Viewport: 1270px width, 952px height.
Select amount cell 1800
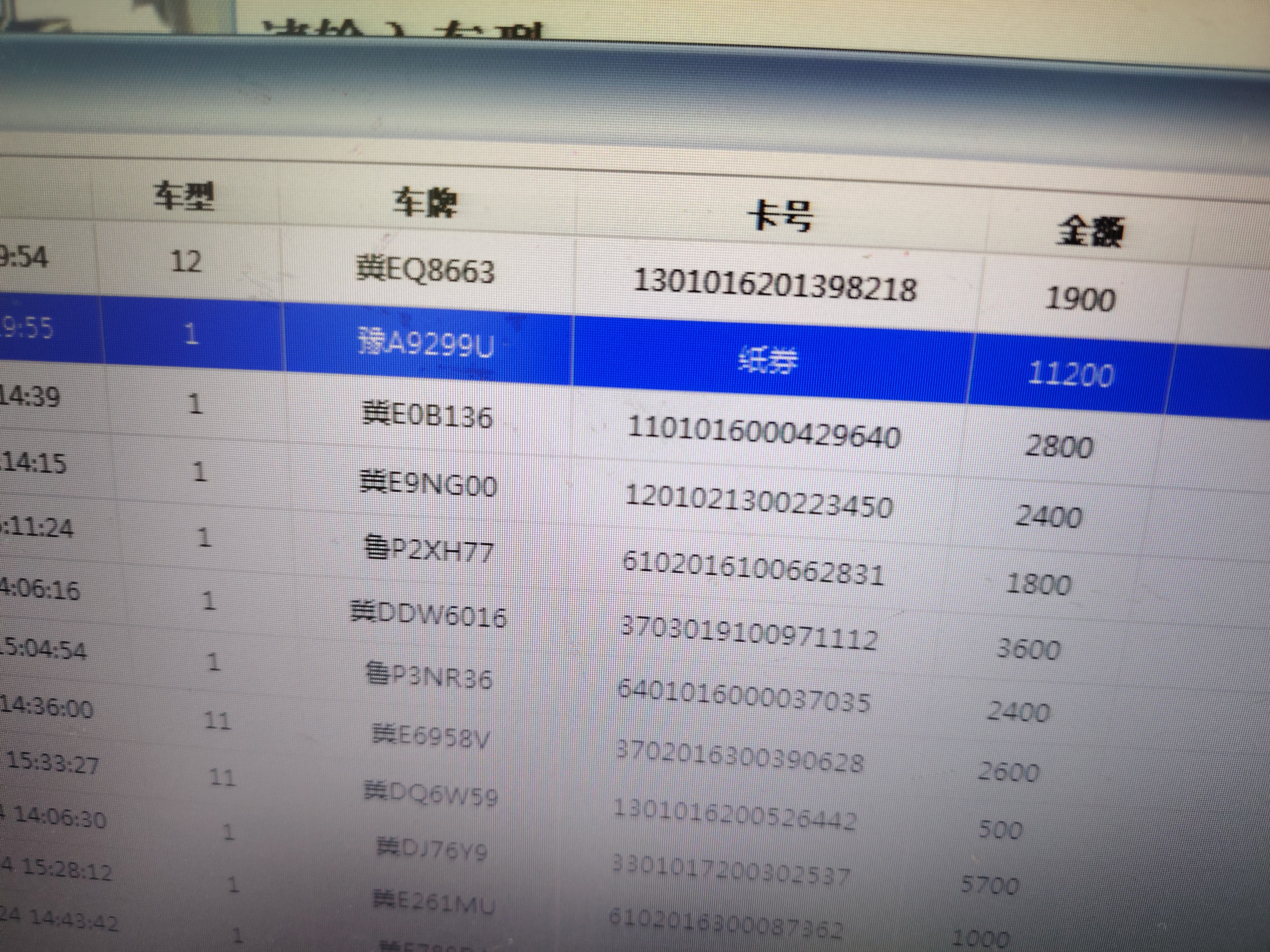click(1039, 584)
